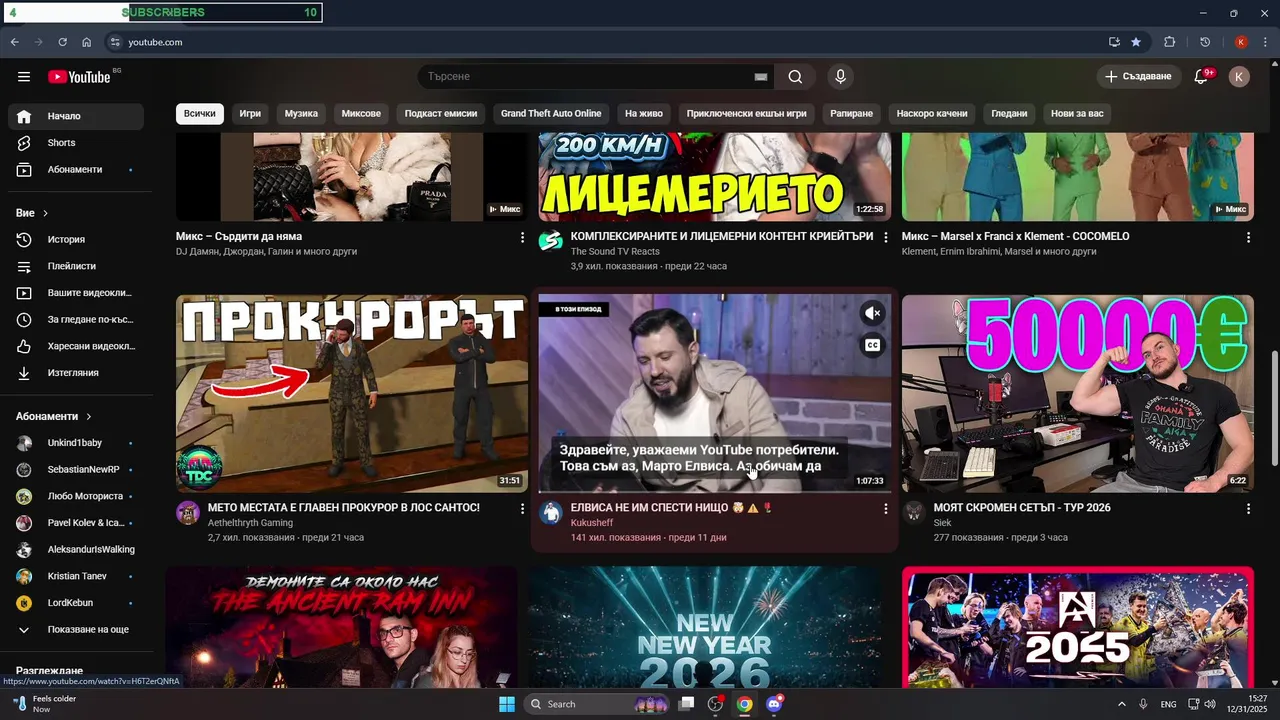Open Chrome from the taskbar

(x=745, y=704)
